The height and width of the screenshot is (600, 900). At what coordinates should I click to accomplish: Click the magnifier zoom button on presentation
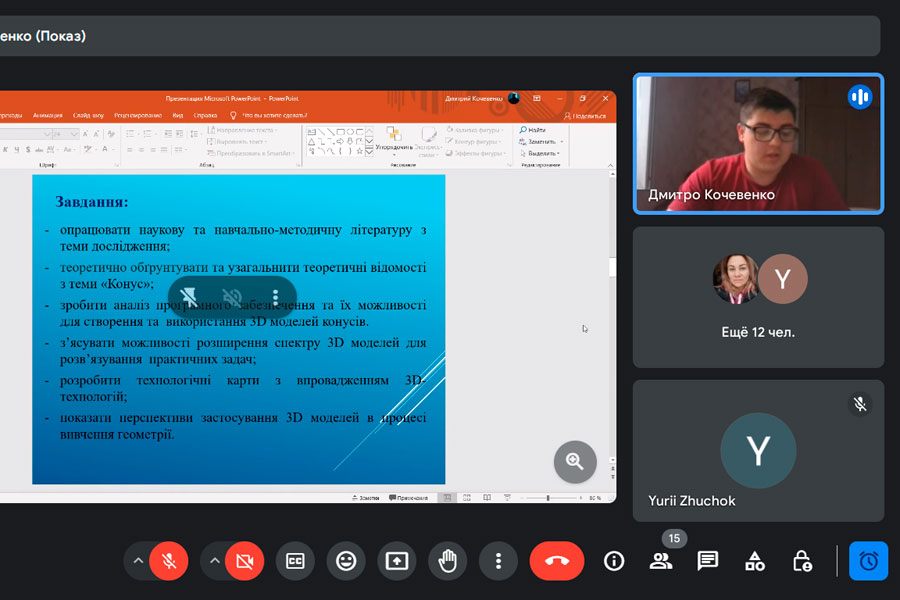click(x=575, y=461)
